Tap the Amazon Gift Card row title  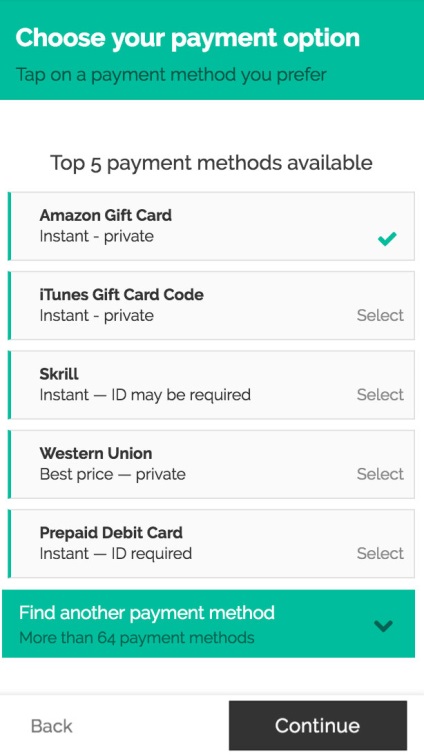(105, 215)
